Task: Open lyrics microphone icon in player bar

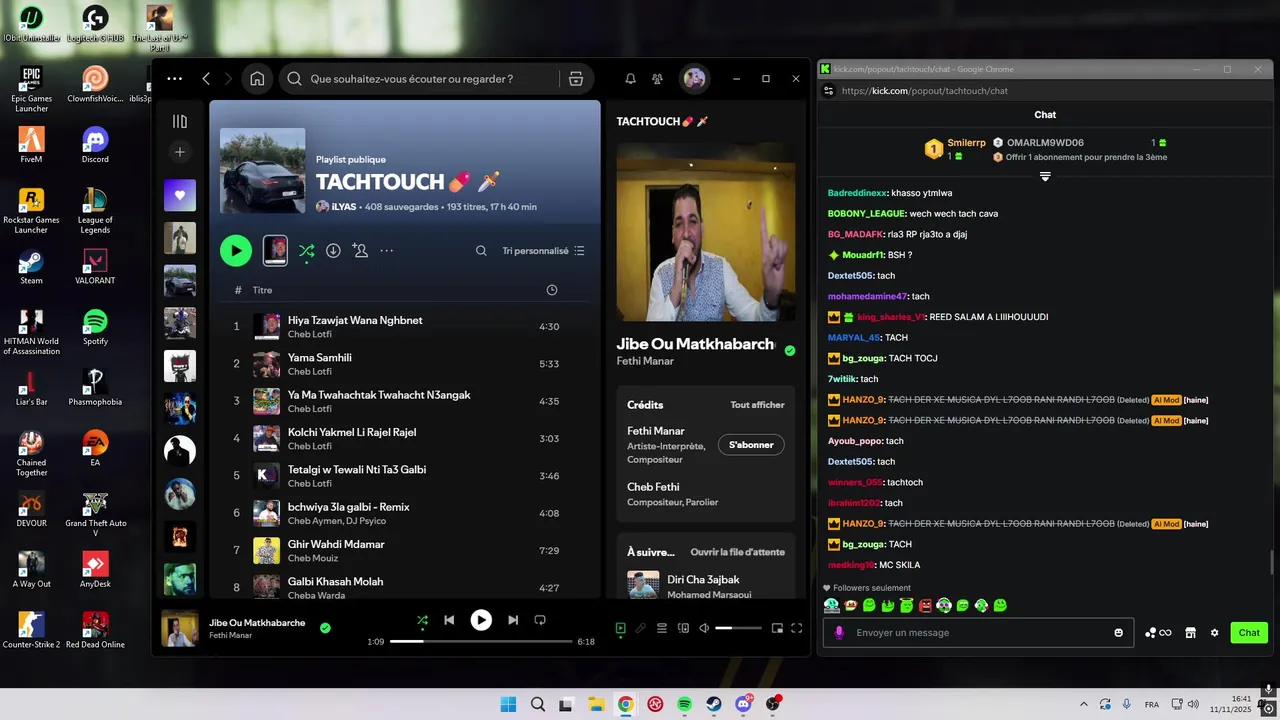Action: coord(641,628)
